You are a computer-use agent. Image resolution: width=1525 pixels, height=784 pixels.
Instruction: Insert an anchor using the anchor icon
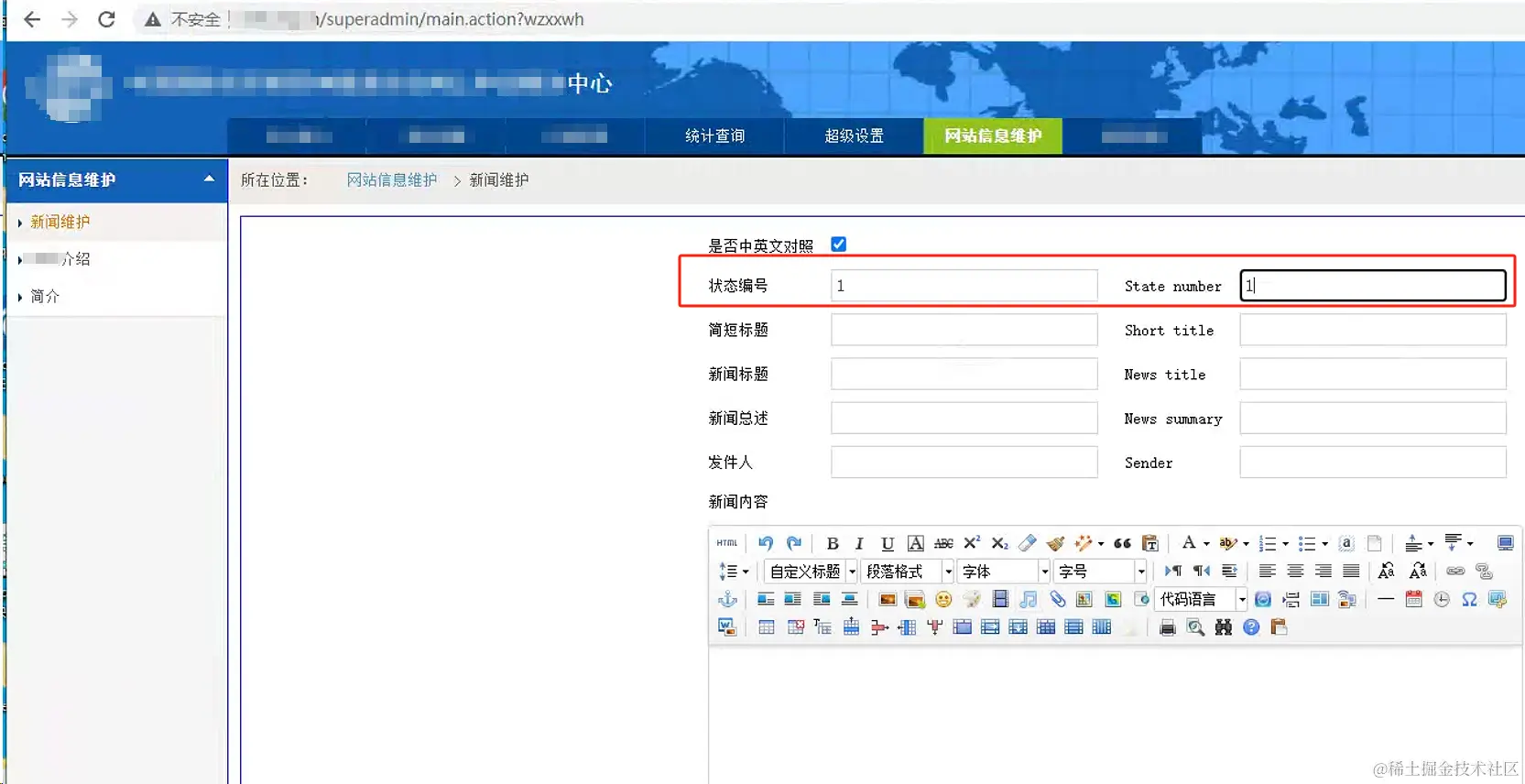(x=727, y=600)
